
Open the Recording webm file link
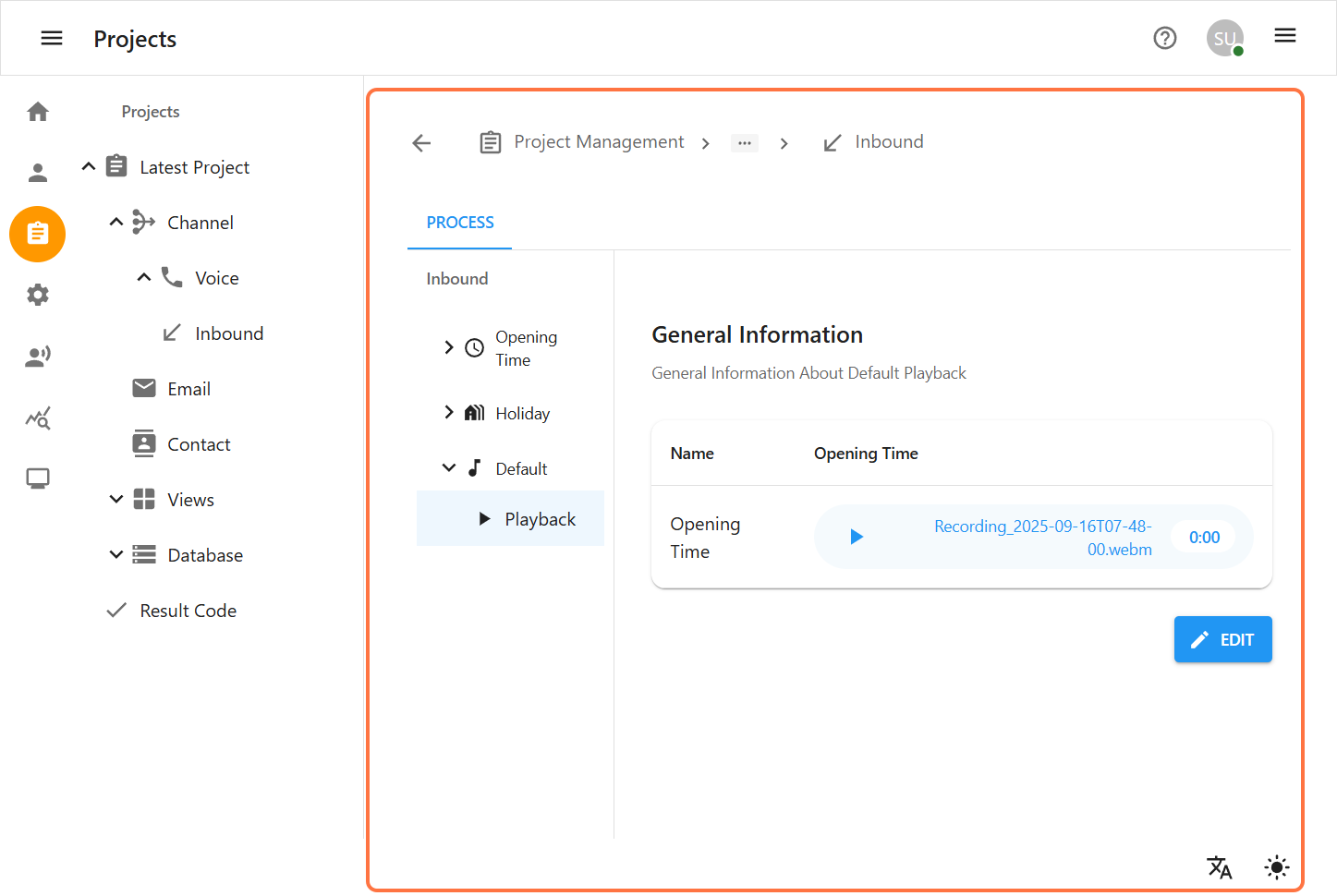1043,537
